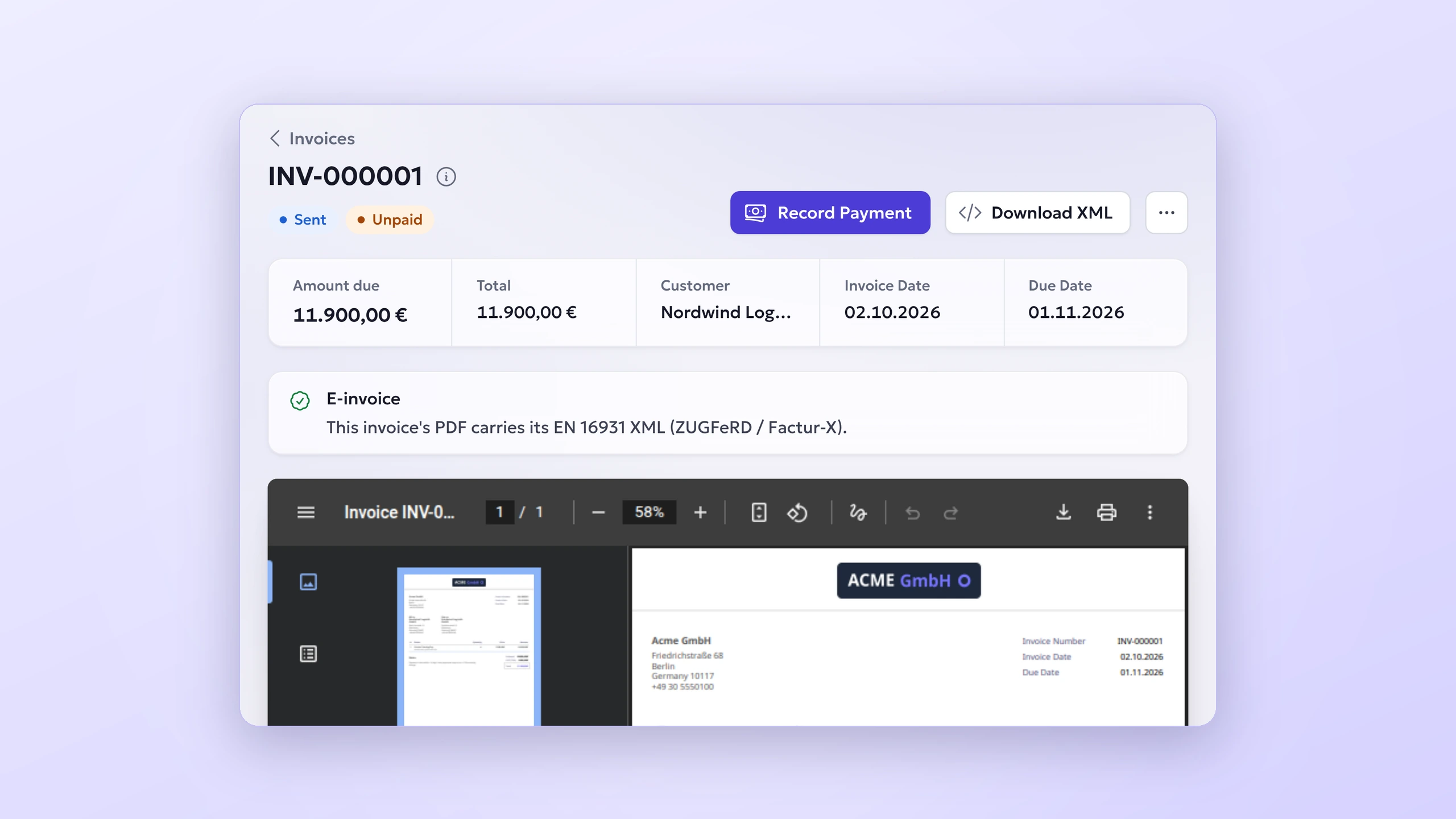Redo PDF annotation
Viewport: 1456px width, 819px height.
click(x=951, y=513)
